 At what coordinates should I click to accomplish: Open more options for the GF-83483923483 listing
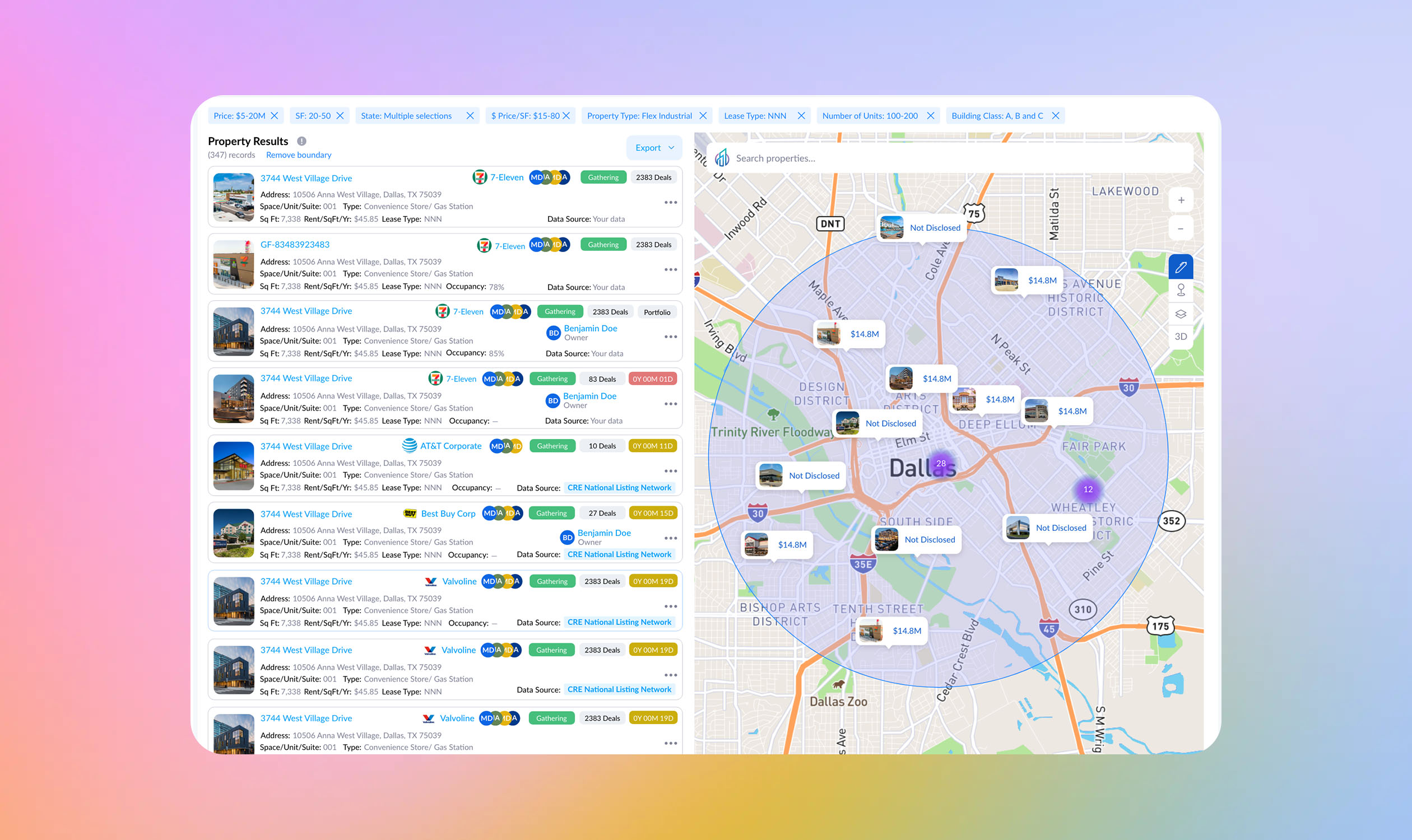coord(671,269)
